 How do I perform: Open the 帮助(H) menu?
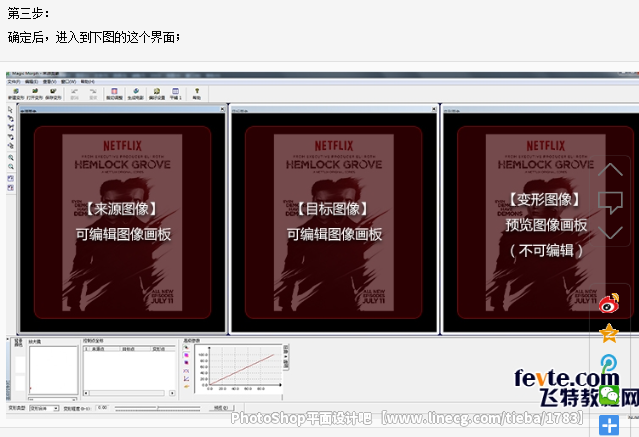(87, 82)
